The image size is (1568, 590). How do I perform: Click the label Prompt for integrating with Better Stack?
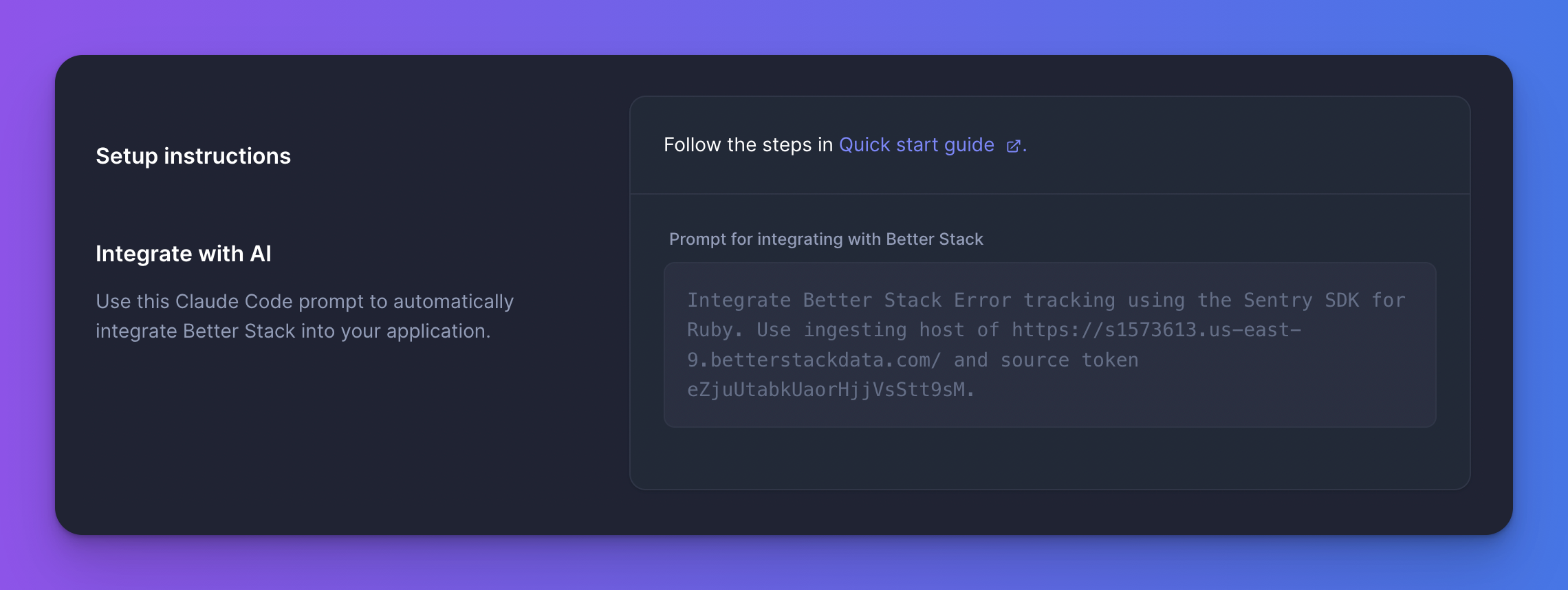826,239
